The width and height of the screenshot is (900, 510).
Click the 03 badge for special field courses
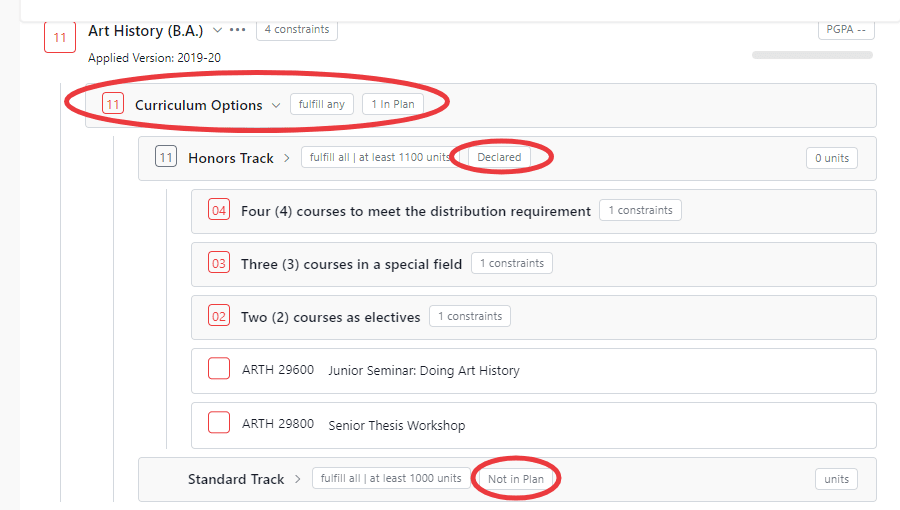[x=219, y=264]
